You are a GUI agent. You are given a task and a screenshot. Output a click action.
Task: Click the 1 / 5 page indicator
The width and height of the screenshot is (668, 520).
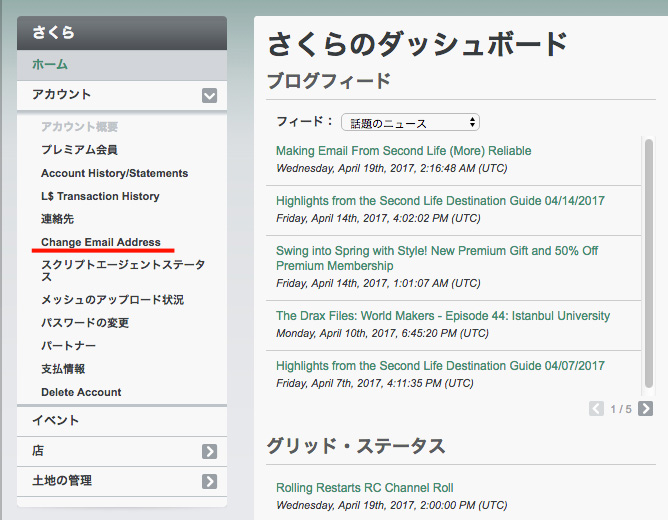(x=621, y=409)
